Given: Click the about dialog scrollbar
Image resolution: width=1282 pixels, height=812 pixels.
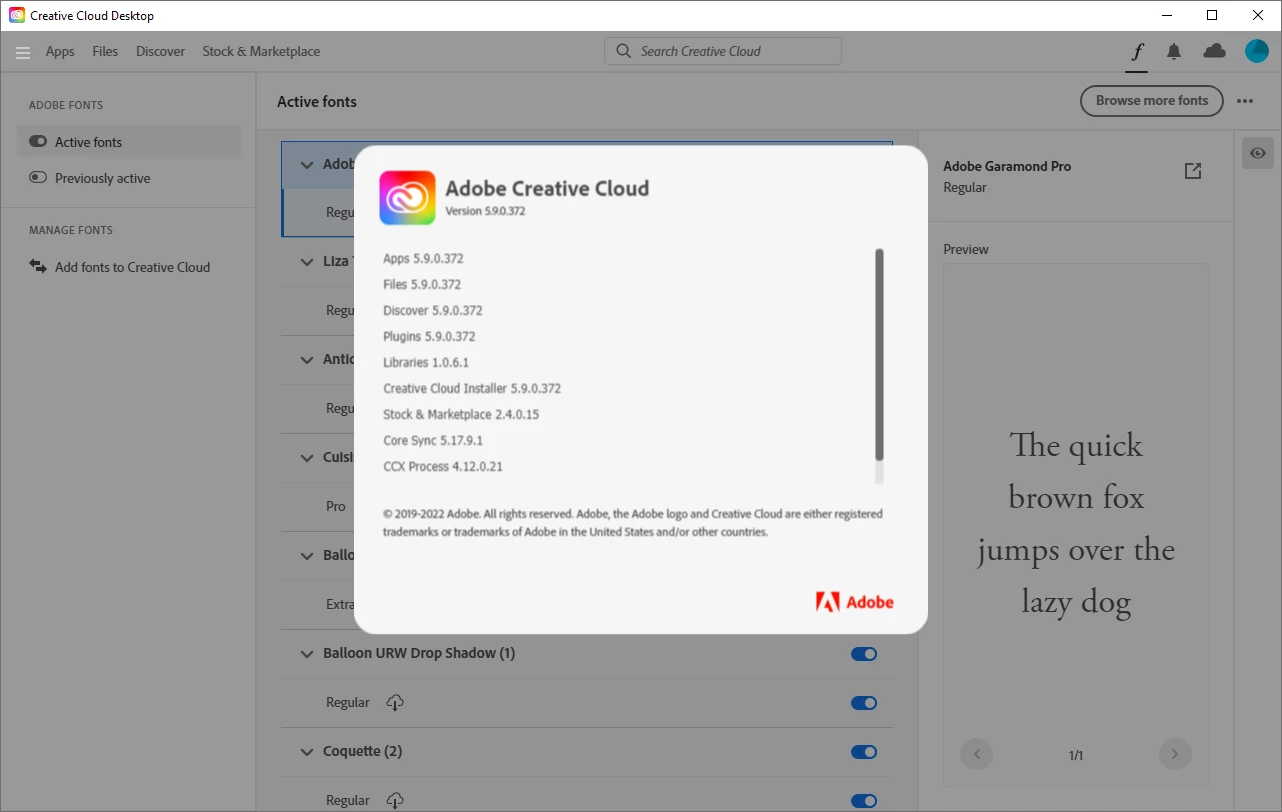Looking at the screenshot, I should 879,355.
